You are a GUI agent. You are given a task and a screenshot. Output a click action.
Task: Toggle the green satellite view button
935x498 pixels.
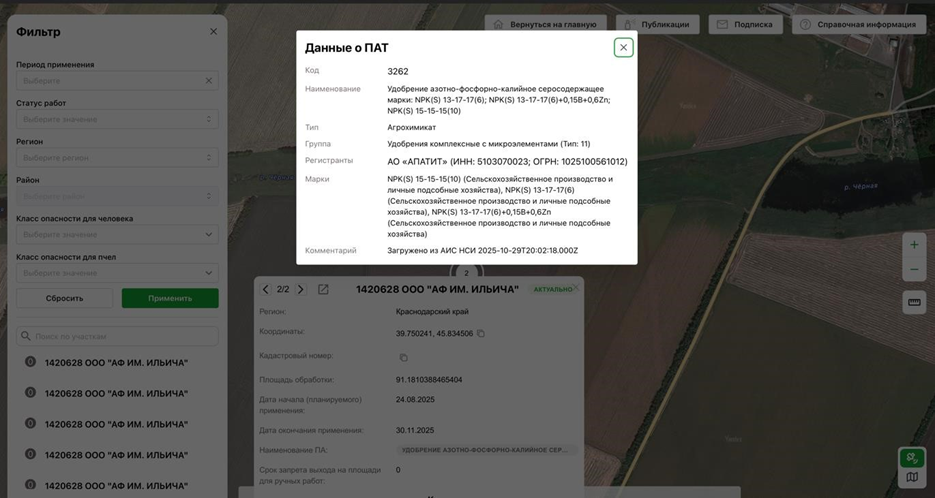point(912,458)
